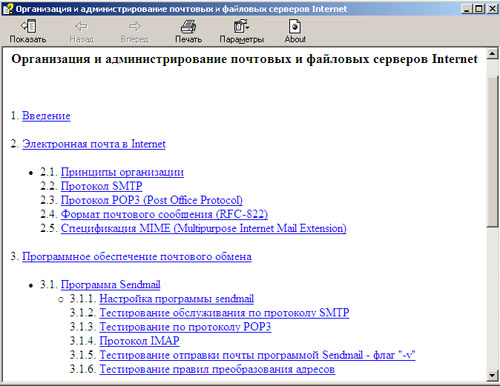
Task: Open Тестирование правил преобразования адресов link
Action: (x=217, y=369)
